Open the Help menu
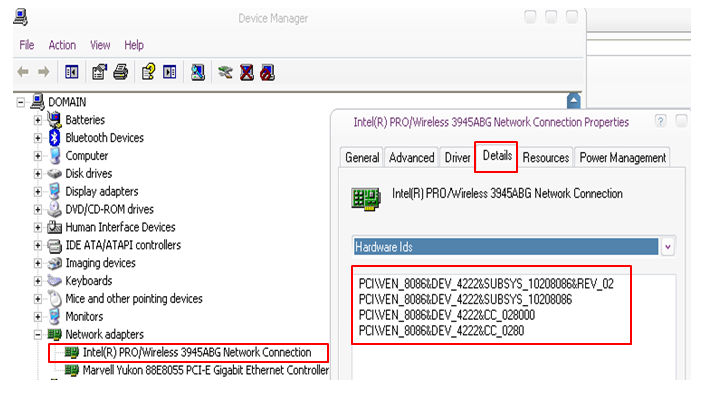Viewport: 701px width, 394px height. tap(134, 45)
